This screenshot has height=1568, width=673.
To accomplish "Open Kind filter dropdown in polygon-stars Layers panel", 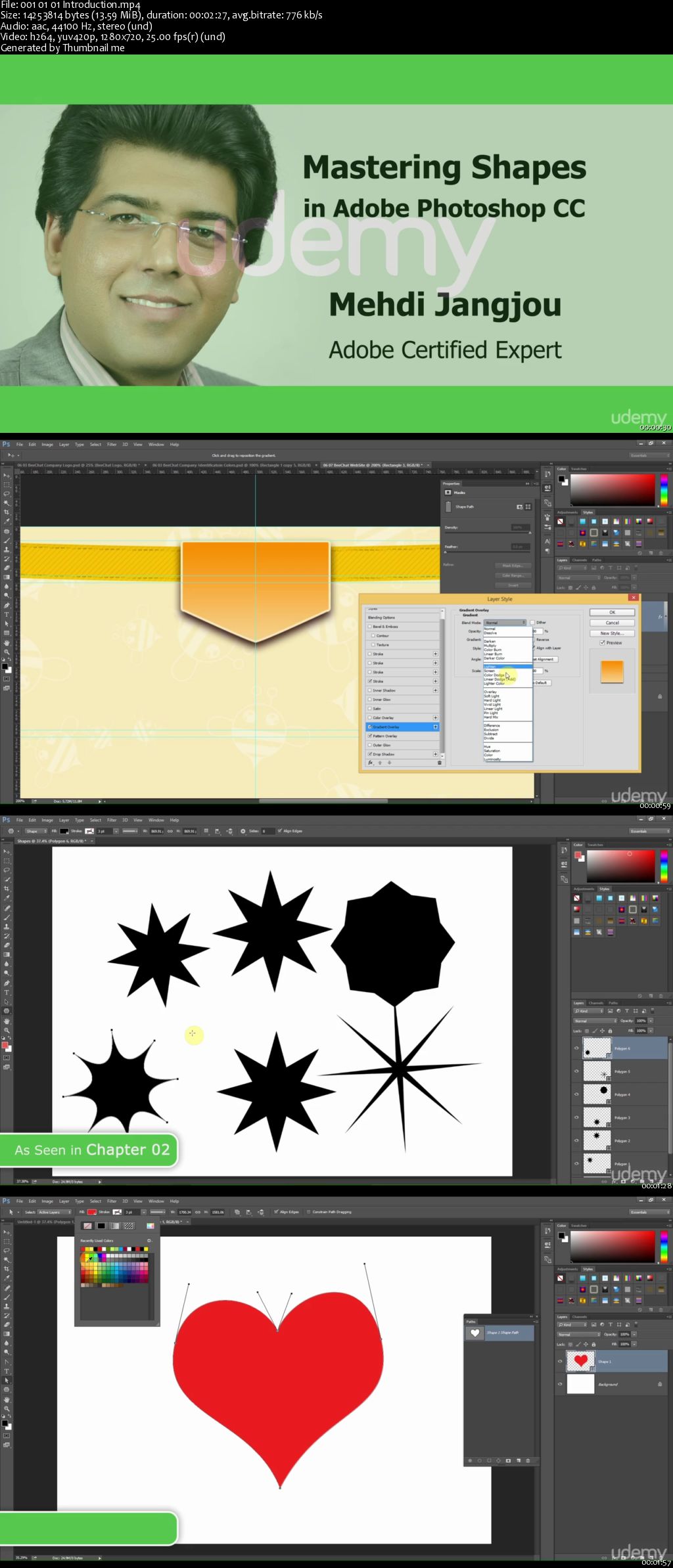I will pos(588,1011).
